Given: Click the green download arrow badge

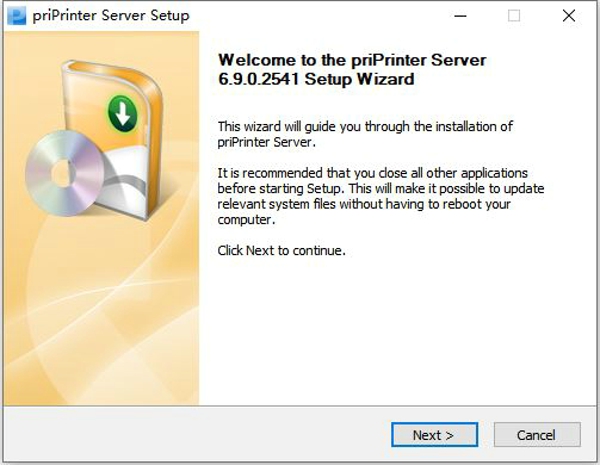Looking at the screenshot, I should [123, 113].
